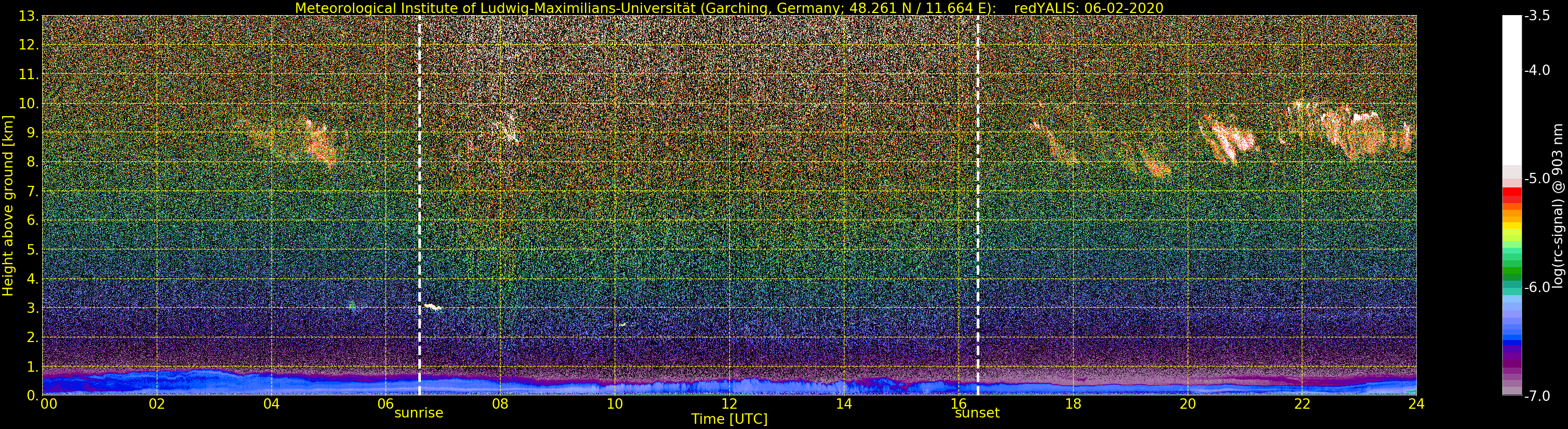Click the '20' time axis tick label

(1188, 404)
